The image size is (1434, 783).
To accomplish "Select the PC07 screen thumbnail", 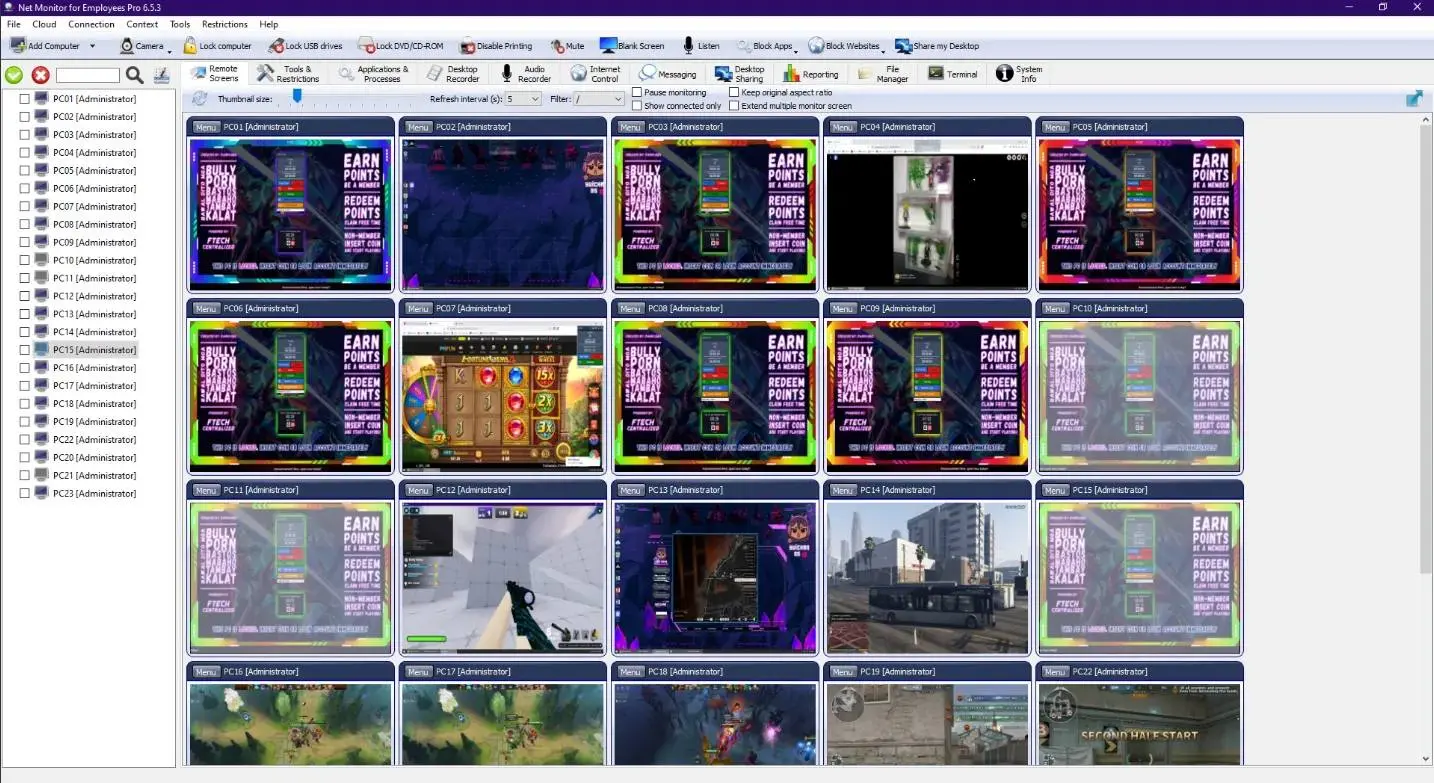I will (503, 396).
